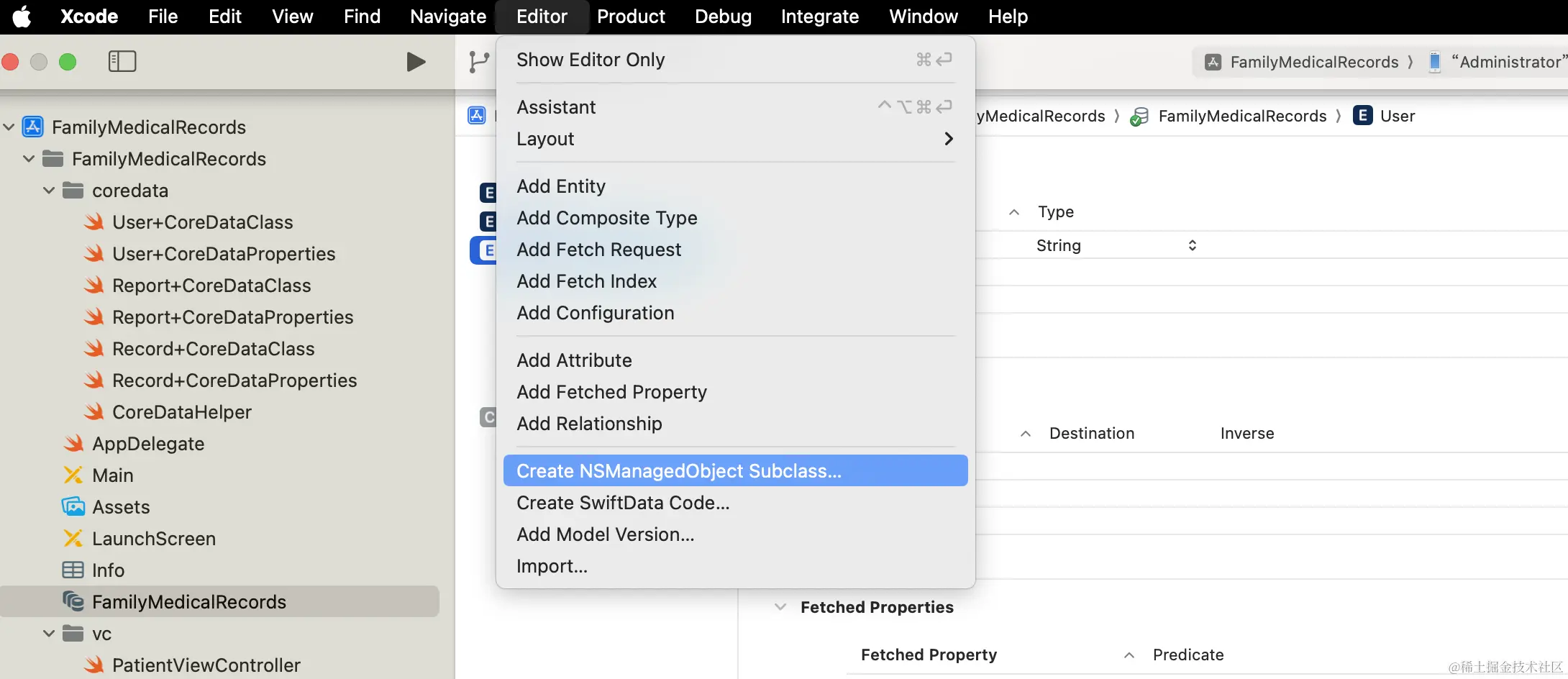1568x679 pixels.
Task: Open the Xcode application menu
Action: point(89,17)
